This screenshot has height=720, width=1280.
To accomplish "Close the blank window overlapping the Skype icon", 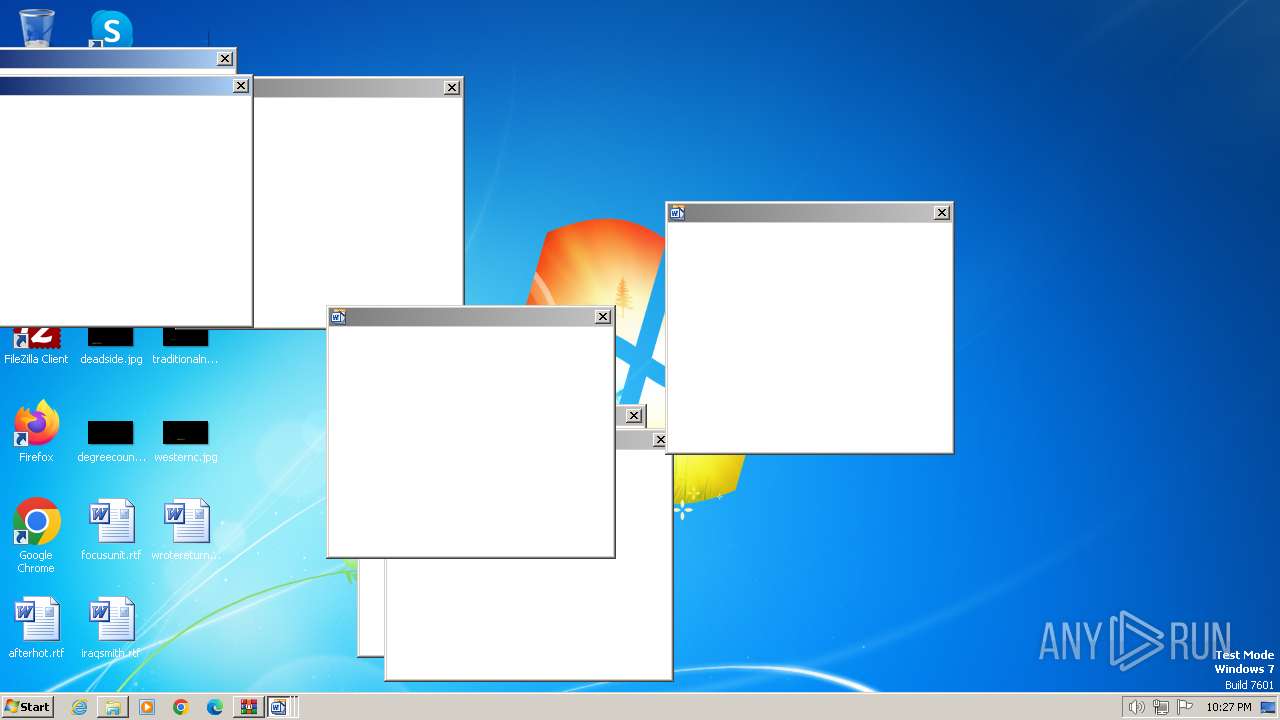I will [x=225, y=59].
